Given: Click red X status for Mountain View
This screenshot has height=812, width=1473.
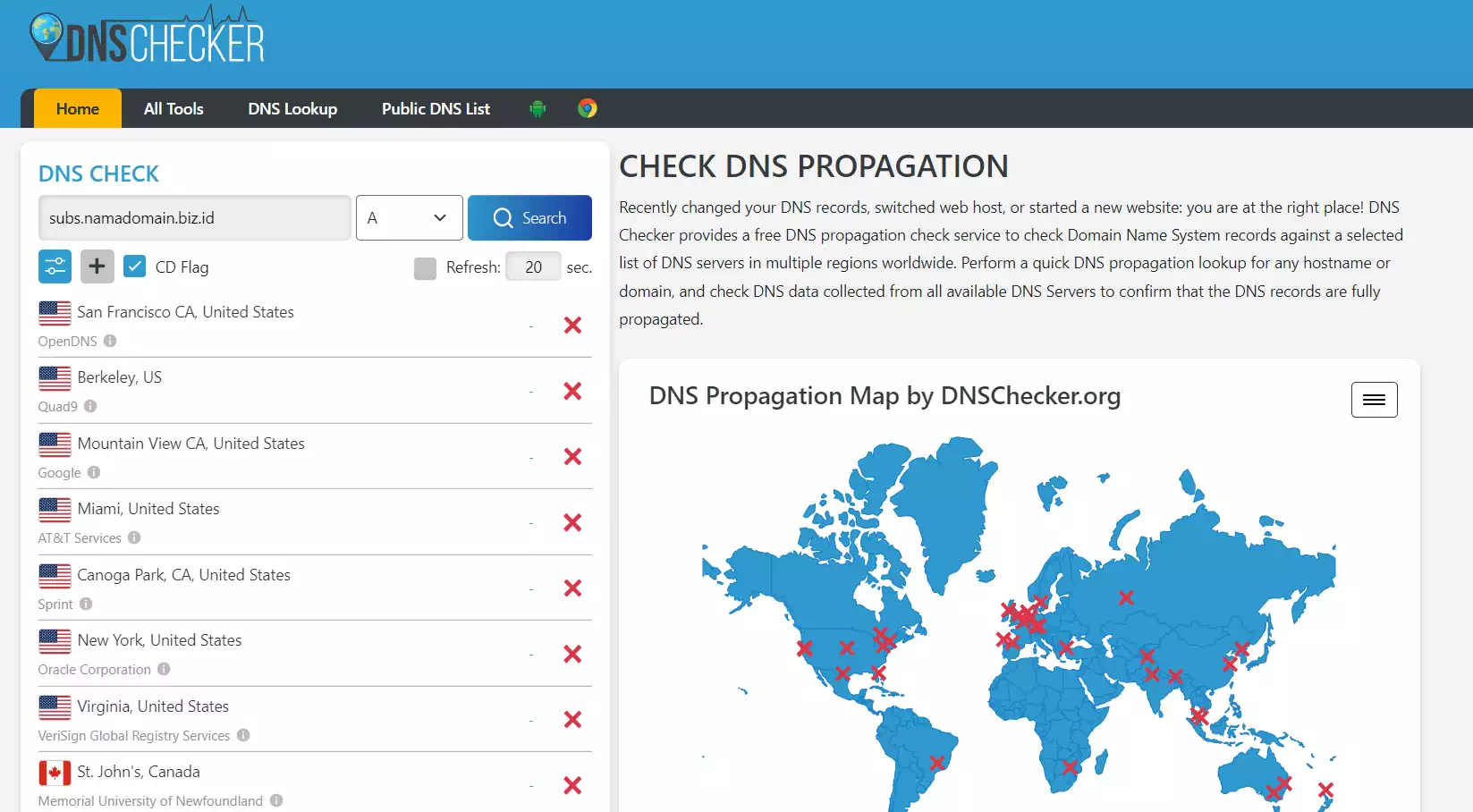Looking at the screenshot, I should click(x=572, y=457).
